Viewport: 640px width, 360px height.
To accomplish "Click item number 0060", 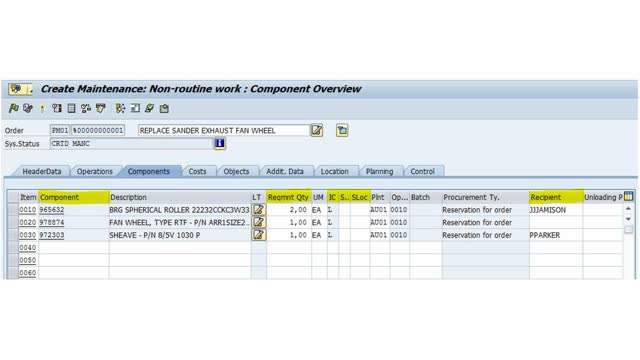I will [x=27, y=273].
